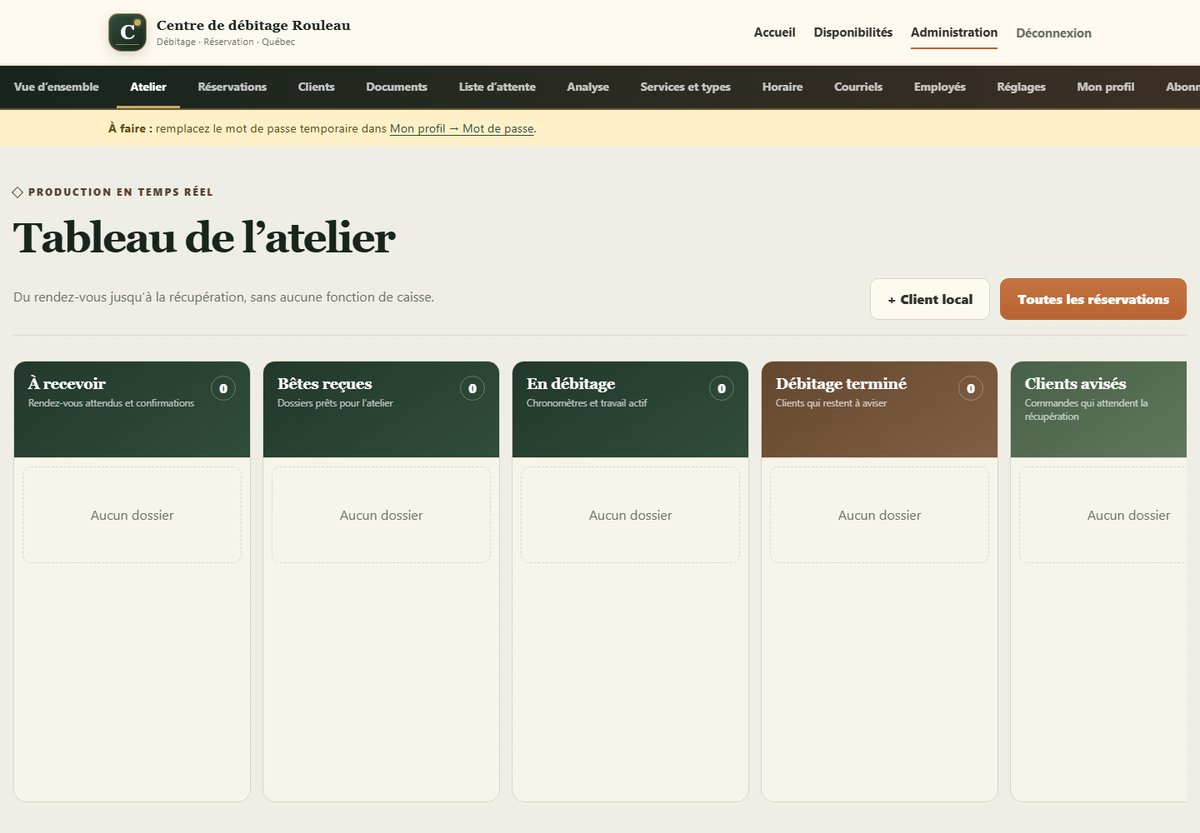Click the + Client local button
Viewport: 1200px width, 833px height.
tap(930, 299)
